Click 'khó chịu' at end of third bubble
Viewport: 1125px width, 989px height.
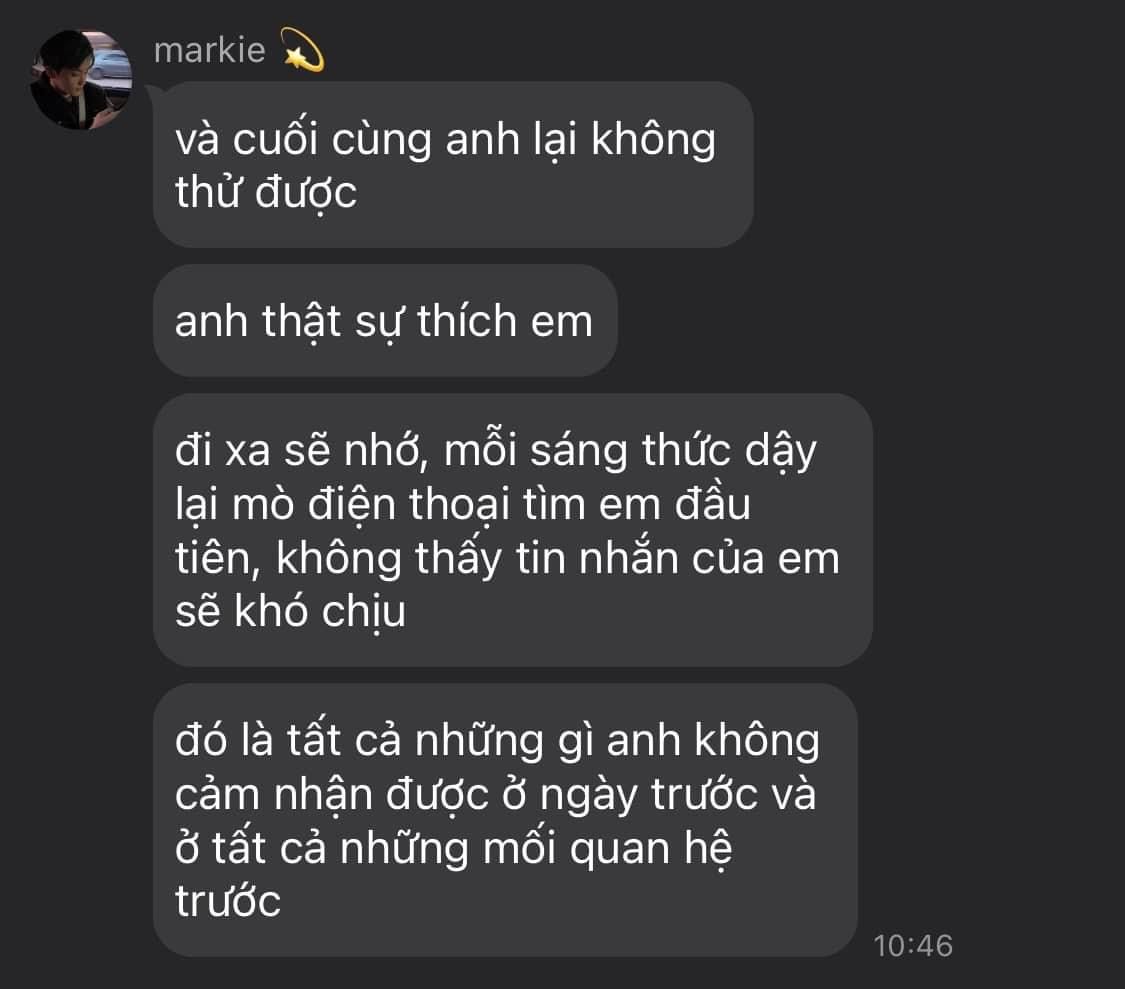coord(320,611)
